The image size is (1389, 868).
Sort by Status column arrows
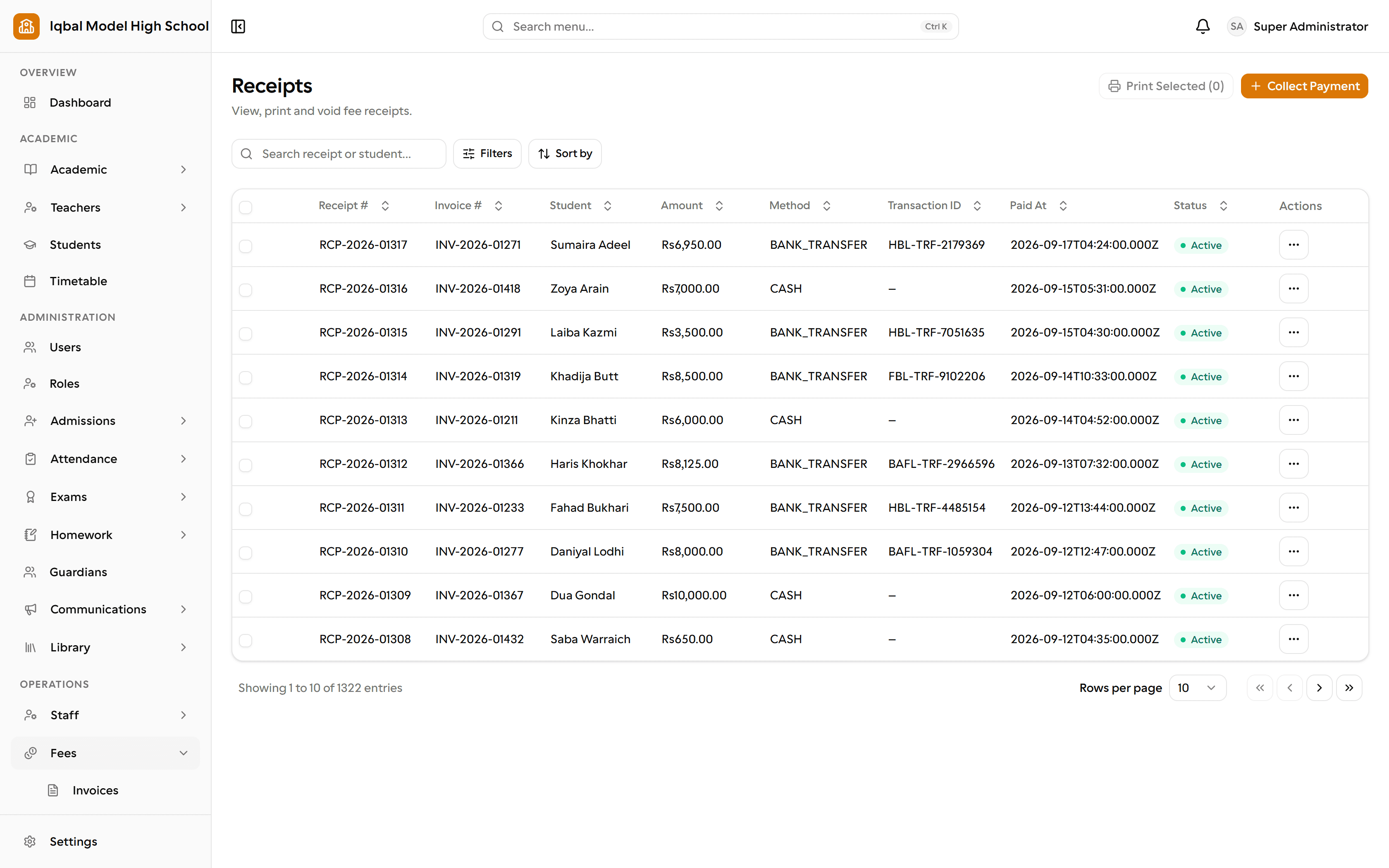point(1223,205)
